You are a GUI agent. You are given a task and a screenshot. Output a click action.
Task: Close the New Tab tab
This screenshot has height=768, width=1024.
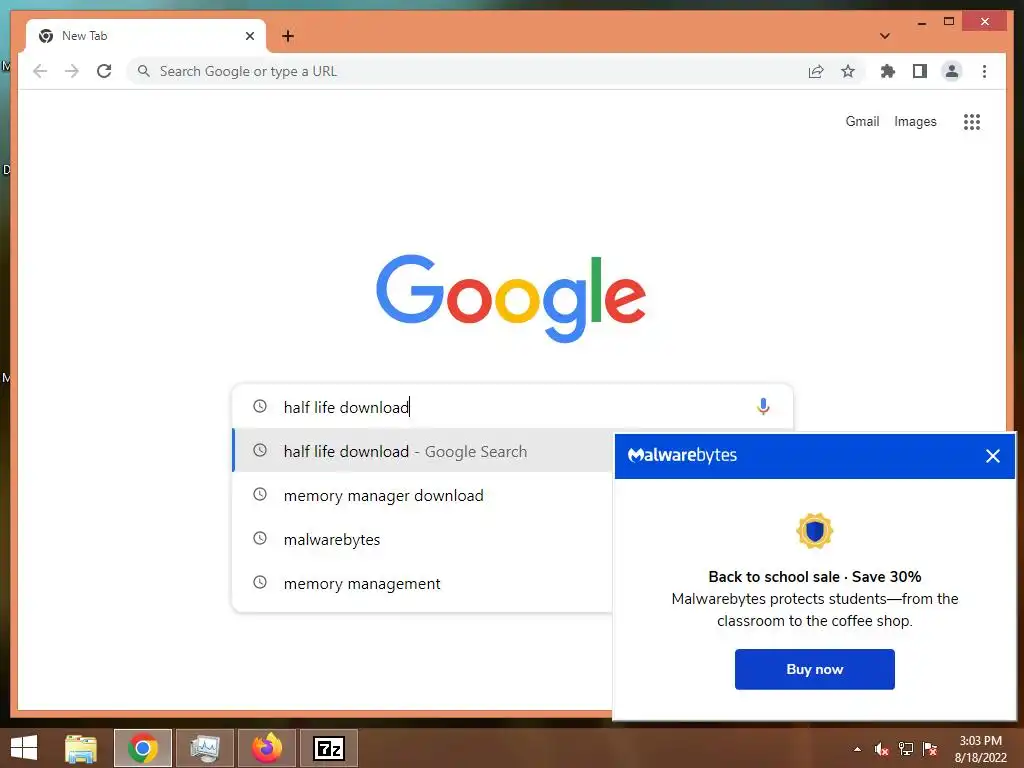click(249, 36)
